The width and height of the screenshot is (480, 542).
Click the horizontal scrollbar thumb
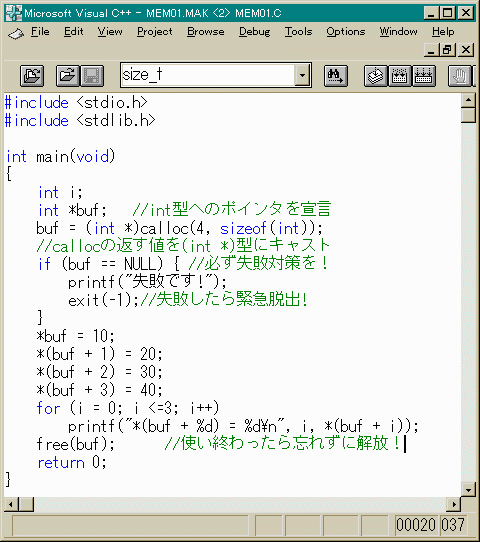tap(26, 504)
